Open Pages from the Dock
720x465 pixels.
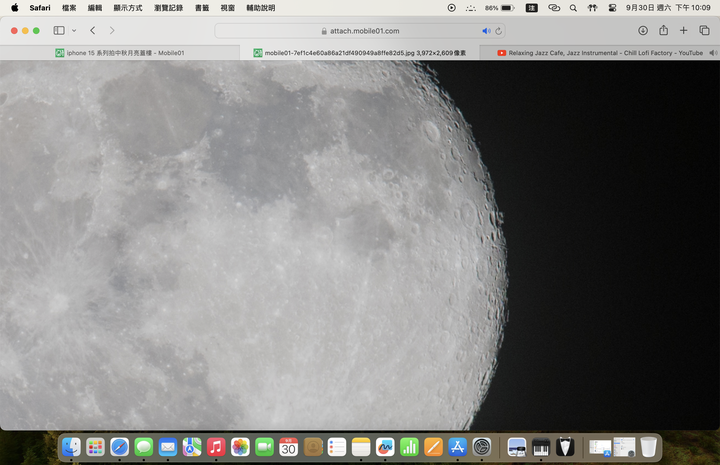point(433,447)
